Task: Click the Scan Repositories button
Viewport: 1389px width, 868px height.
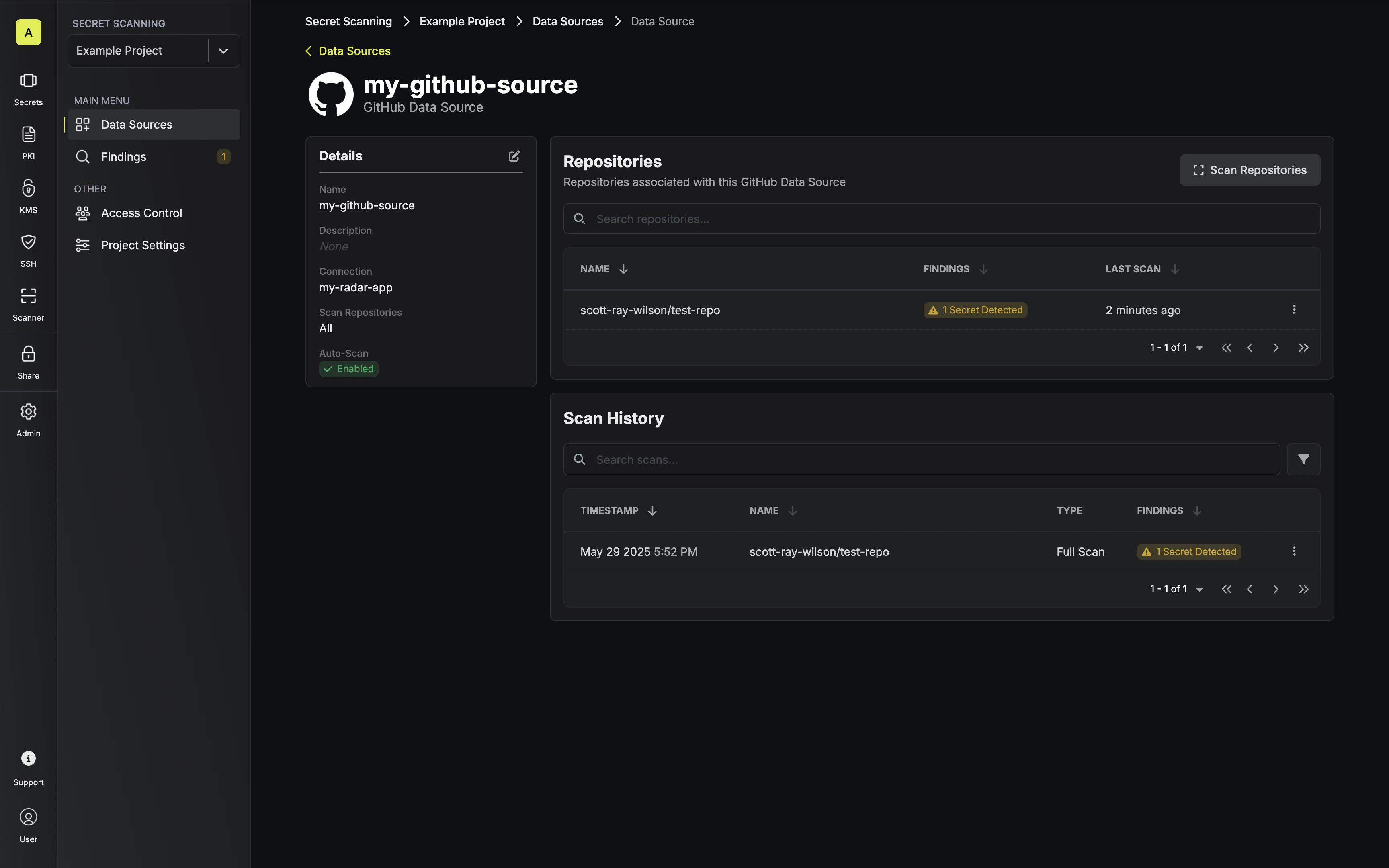Action: 1250,170
